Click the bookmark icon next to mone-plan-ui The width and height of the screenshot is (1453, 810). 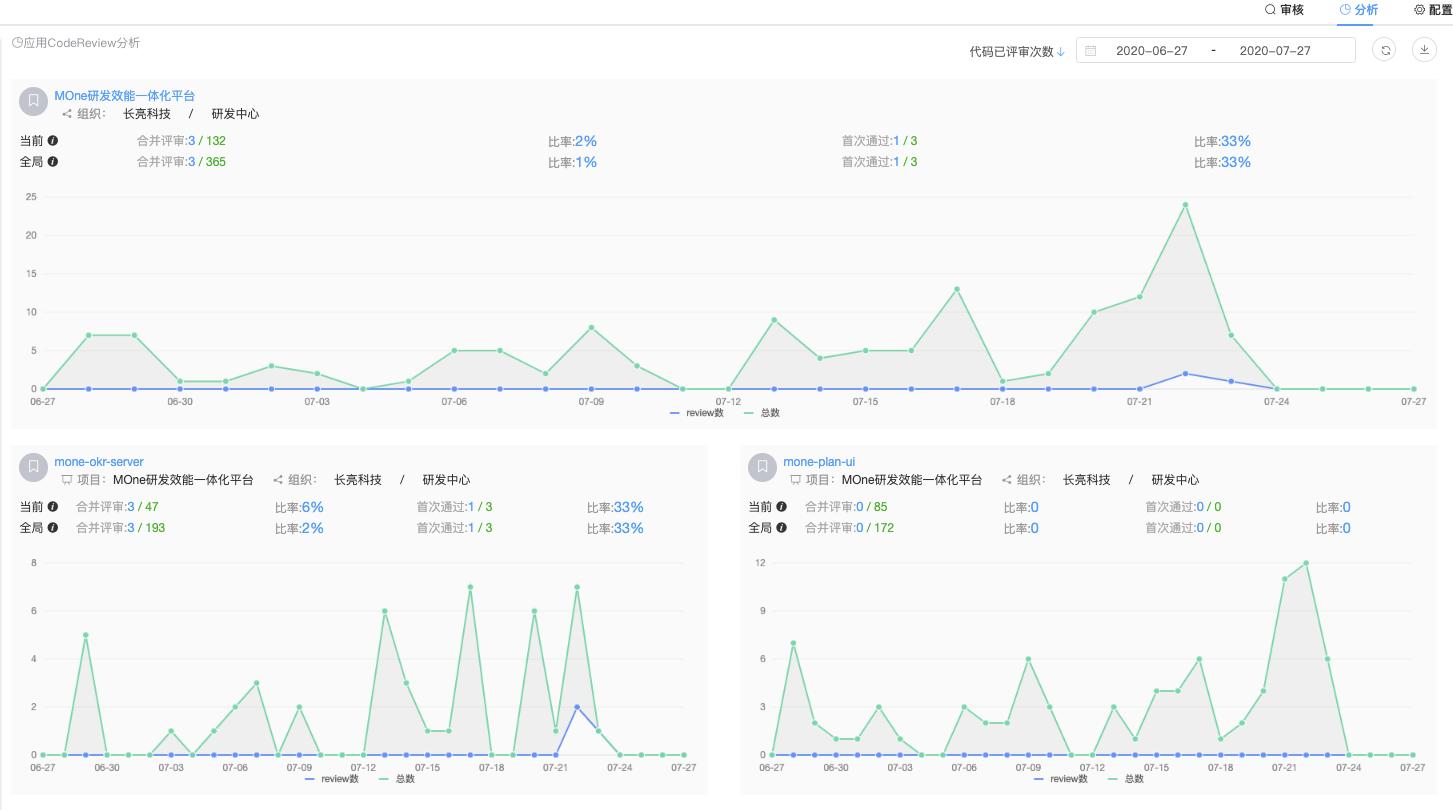coord(763,467)
